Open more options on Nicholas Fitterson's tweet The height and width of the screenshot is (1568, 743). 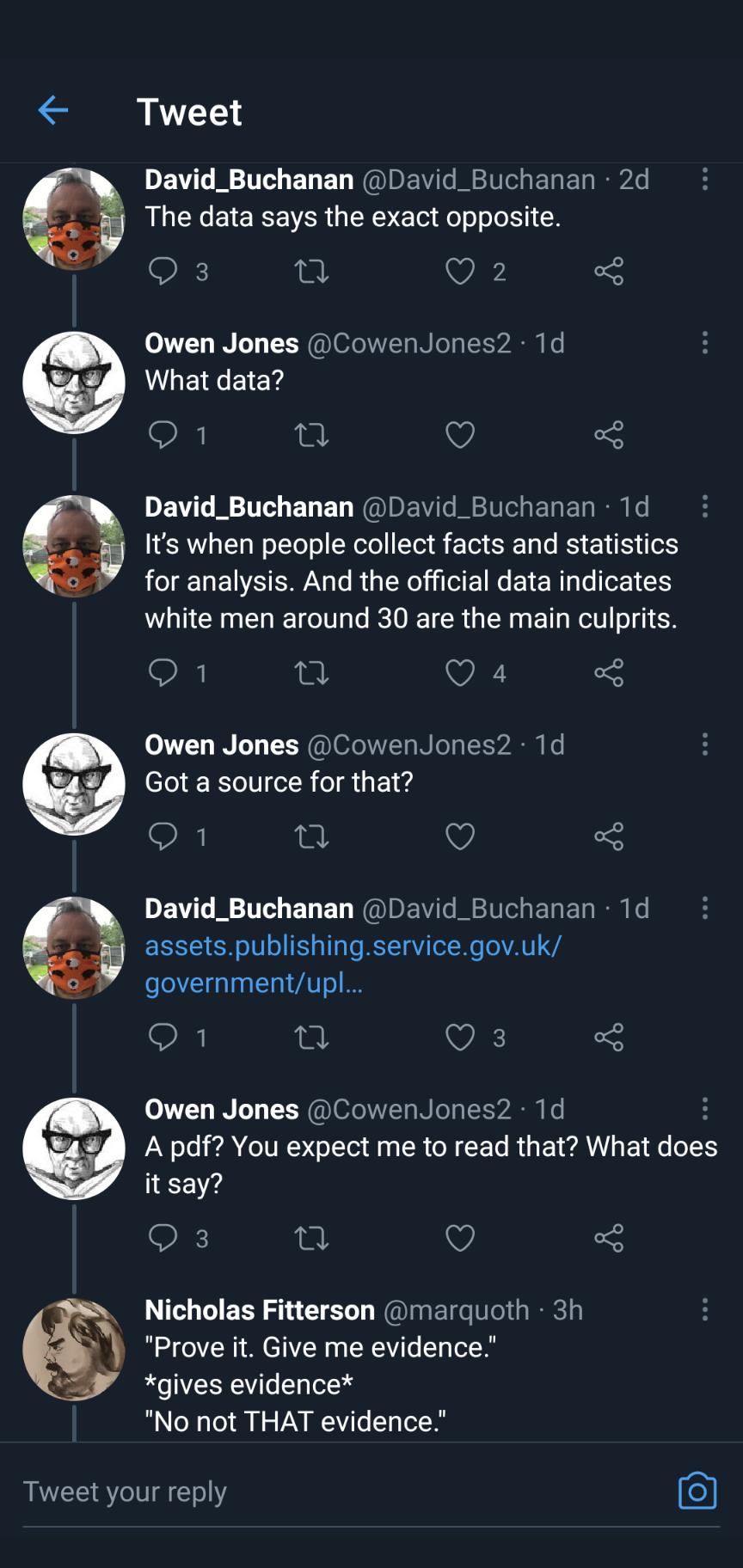(705, 1309)
